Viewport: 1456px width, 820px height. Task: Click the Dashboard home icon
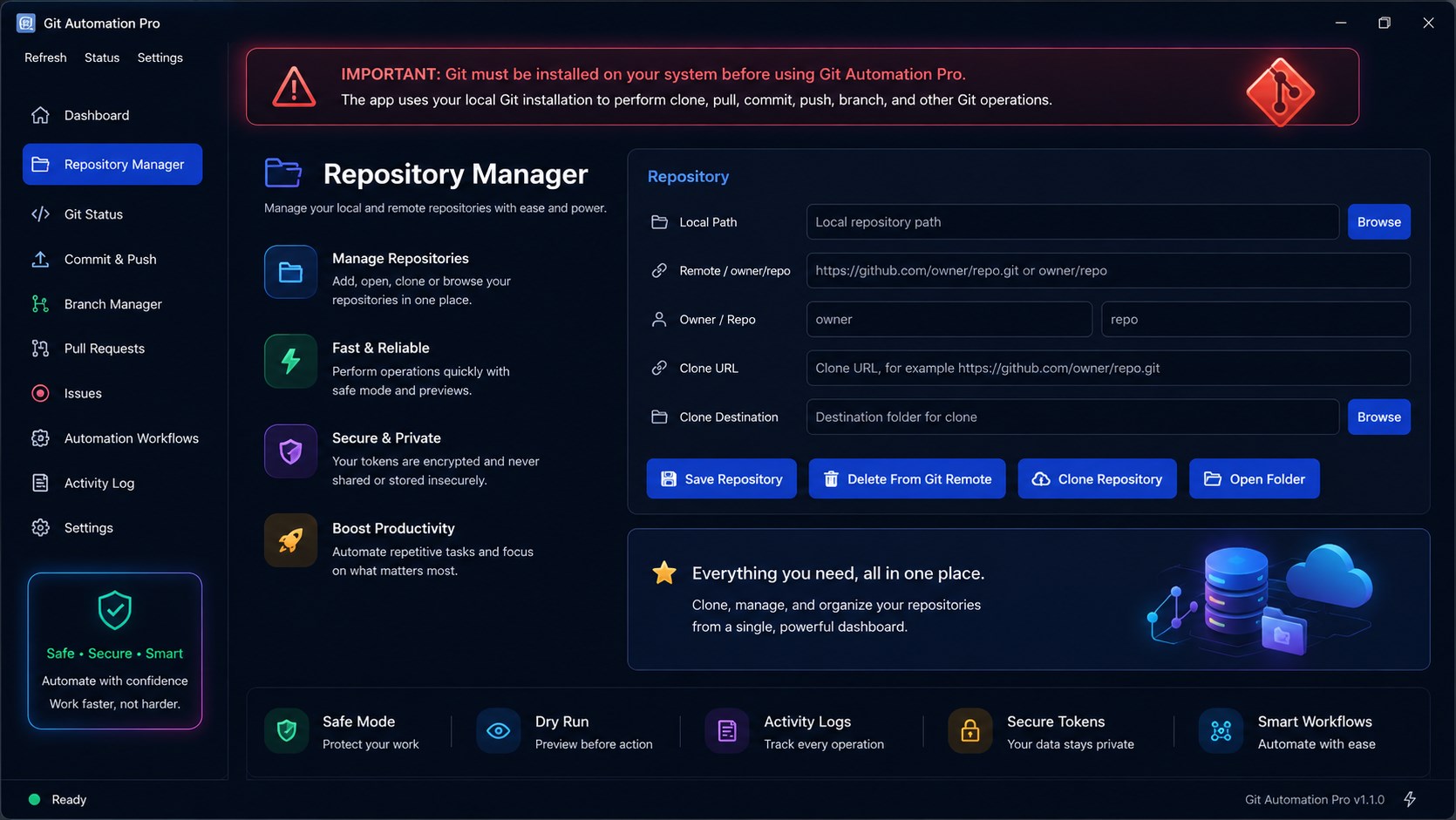tap(40, 115)
